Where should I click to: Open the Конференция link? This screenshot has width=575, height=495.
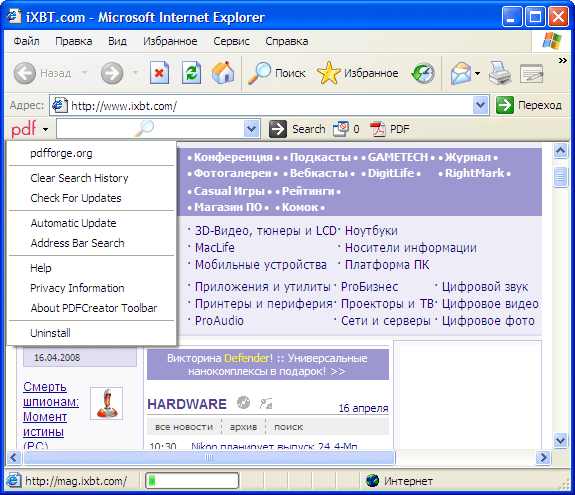[x=233, y=157]
